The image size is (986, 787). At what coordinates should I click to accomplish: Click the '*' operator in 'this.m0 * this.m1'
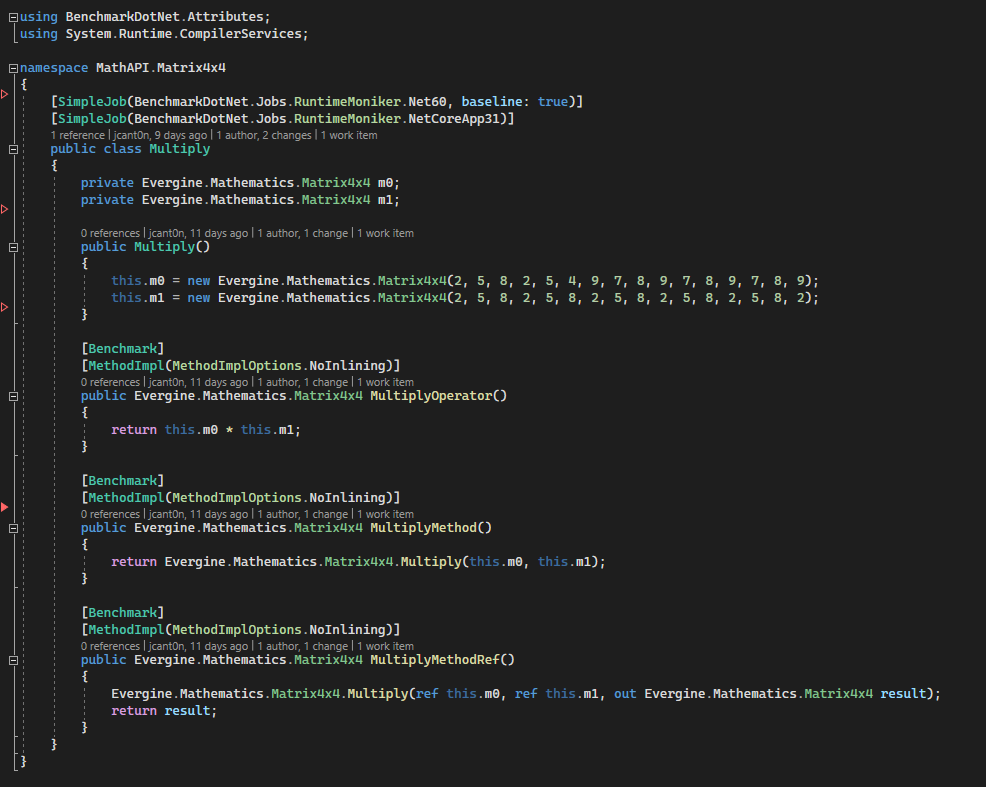tap(230, 431)
